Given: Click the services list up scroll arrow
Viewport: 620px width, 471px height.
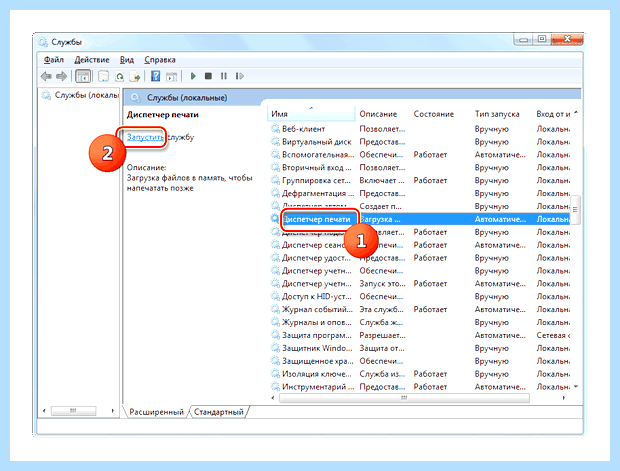Looking at the screenshot, I should click(576, 113).
